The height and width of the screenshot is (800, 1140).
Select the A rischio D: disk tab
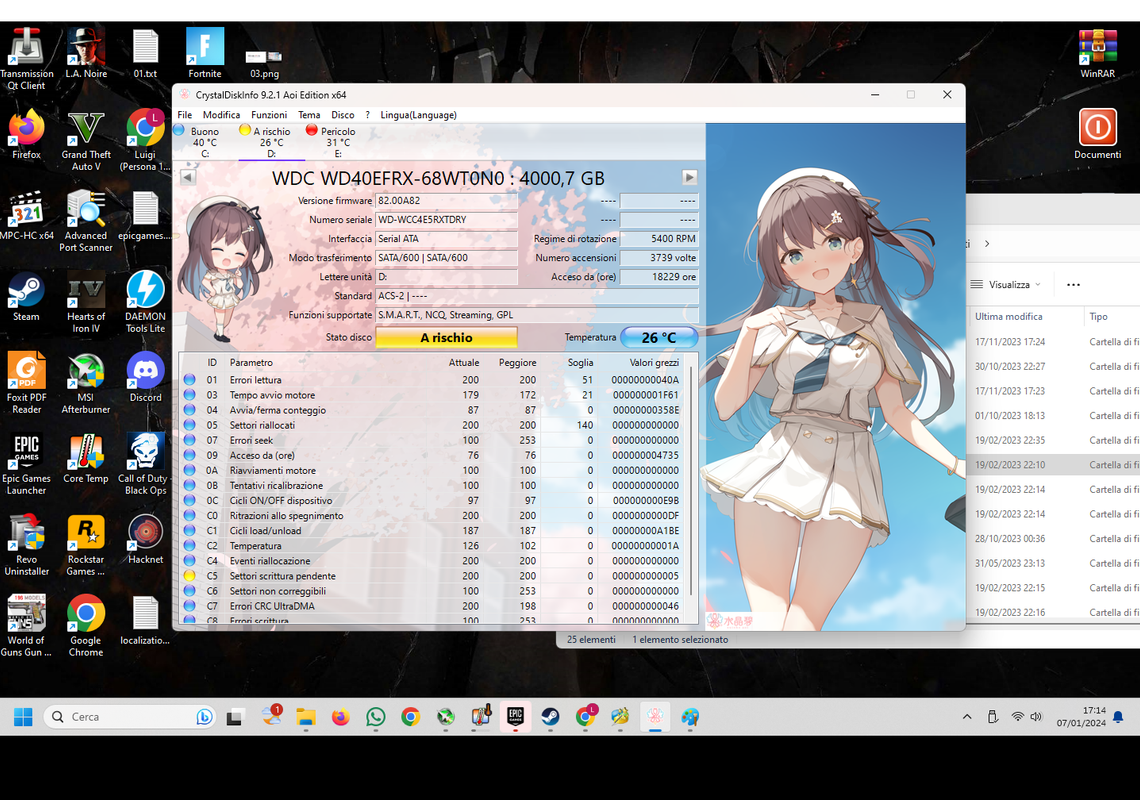click(271, 142)
